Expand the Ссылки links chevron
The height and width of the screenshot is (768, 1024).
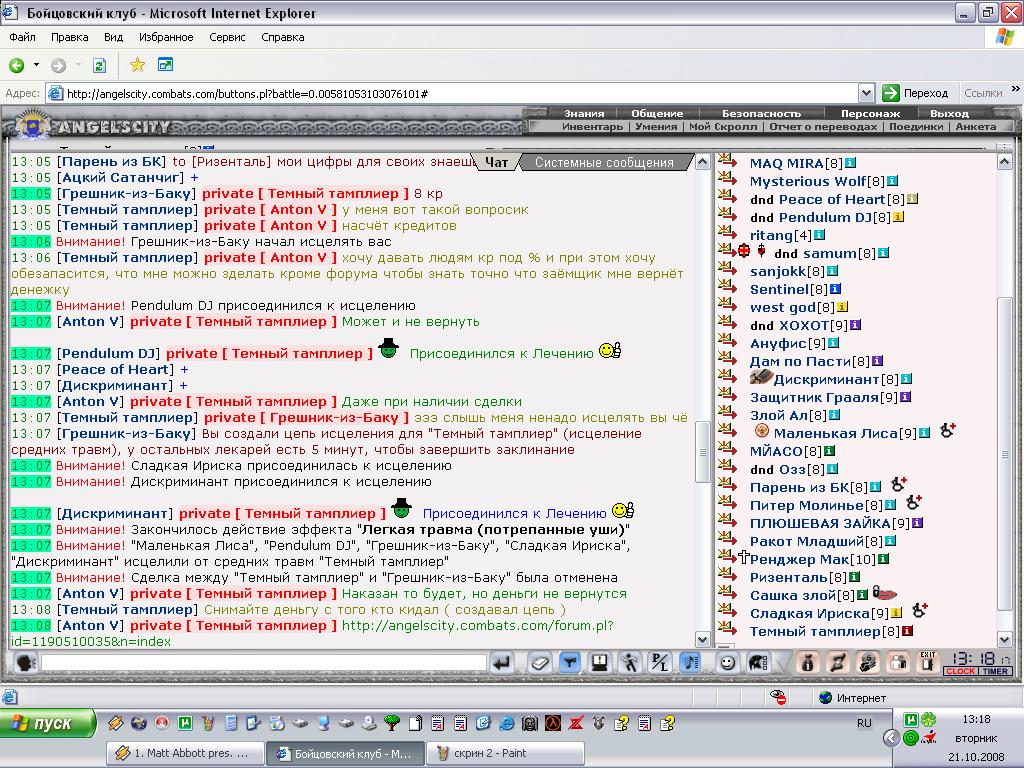click(1016, 89)
